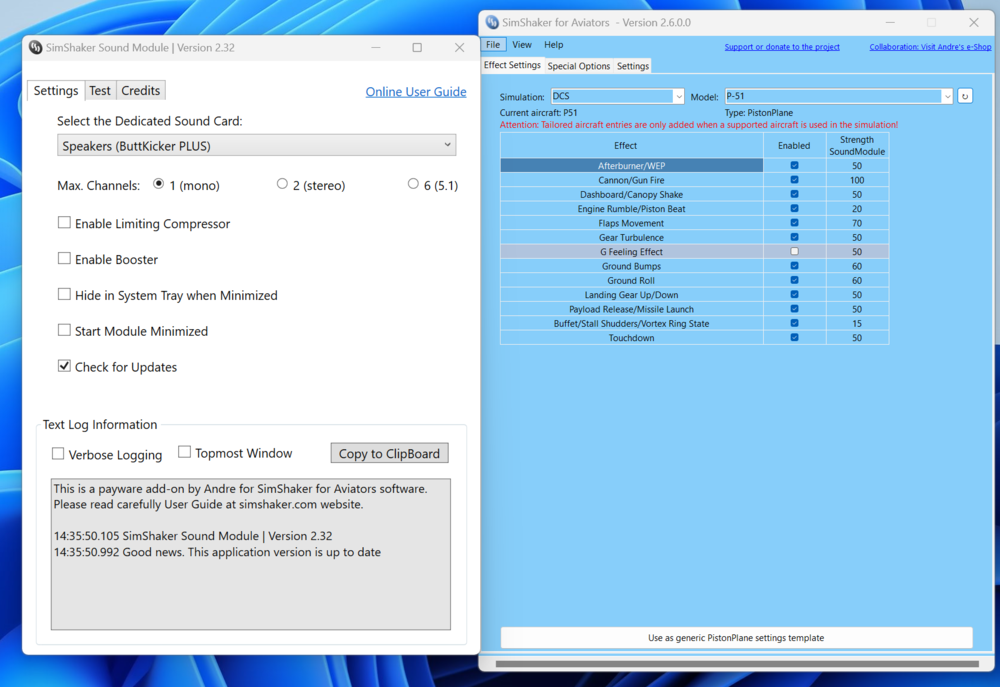Click Flaps Movement strength value 70
The height and width of the screenshot is (687, 1000).
tap(857, 223)
